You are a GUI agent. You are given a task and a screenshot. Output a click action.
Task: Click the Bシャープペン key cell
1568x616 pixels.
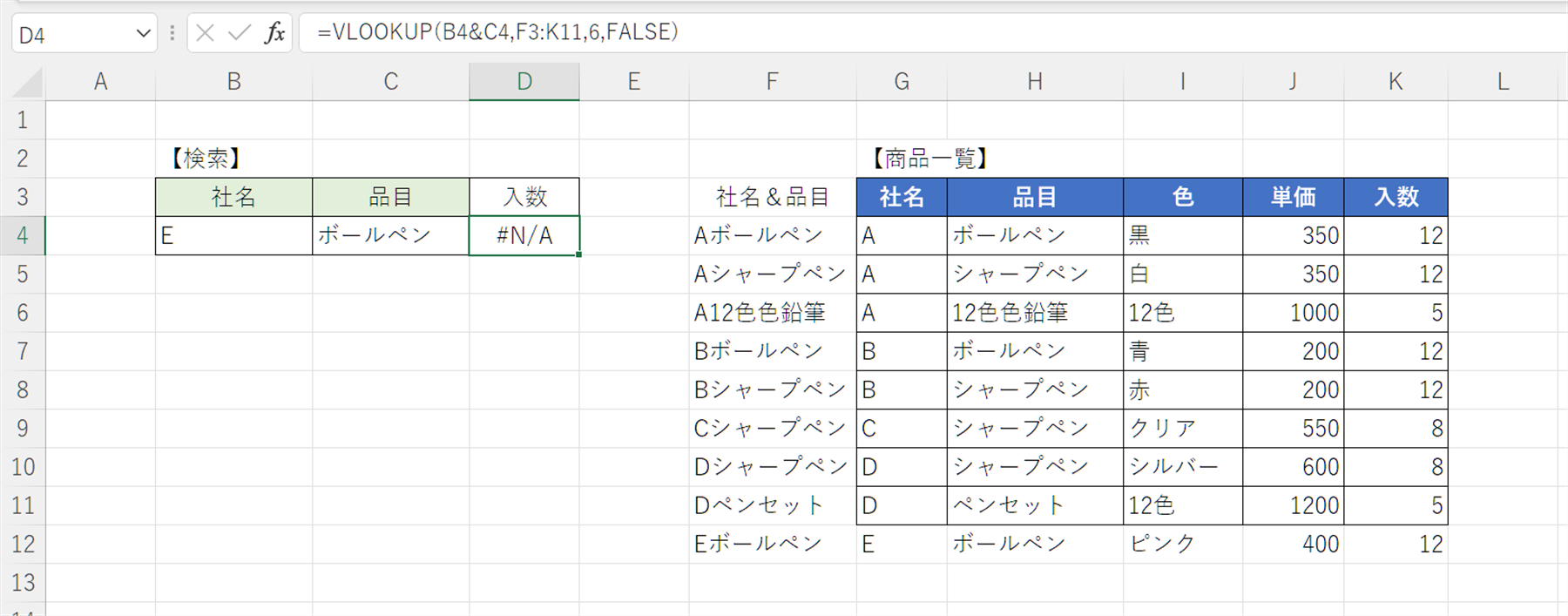pyautogui.click(x=773, y=389)
